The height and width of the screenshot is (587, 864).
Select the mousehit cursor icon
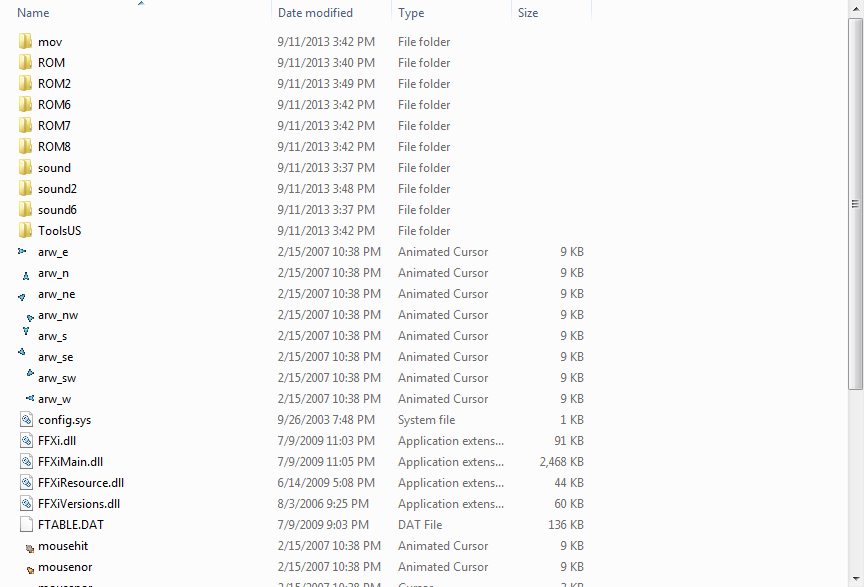click(29, 548)
